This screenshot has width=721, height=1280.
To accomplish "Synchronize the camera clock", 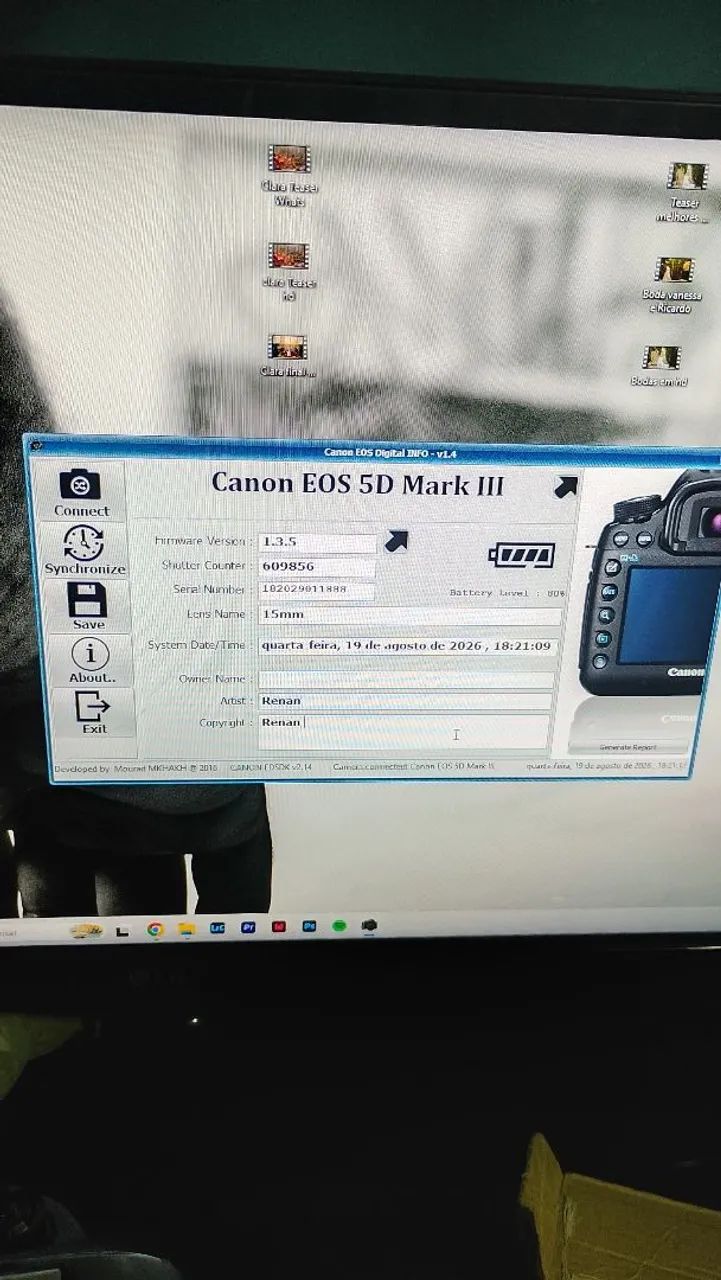I will pyautogui.click(x=84, y=550).
